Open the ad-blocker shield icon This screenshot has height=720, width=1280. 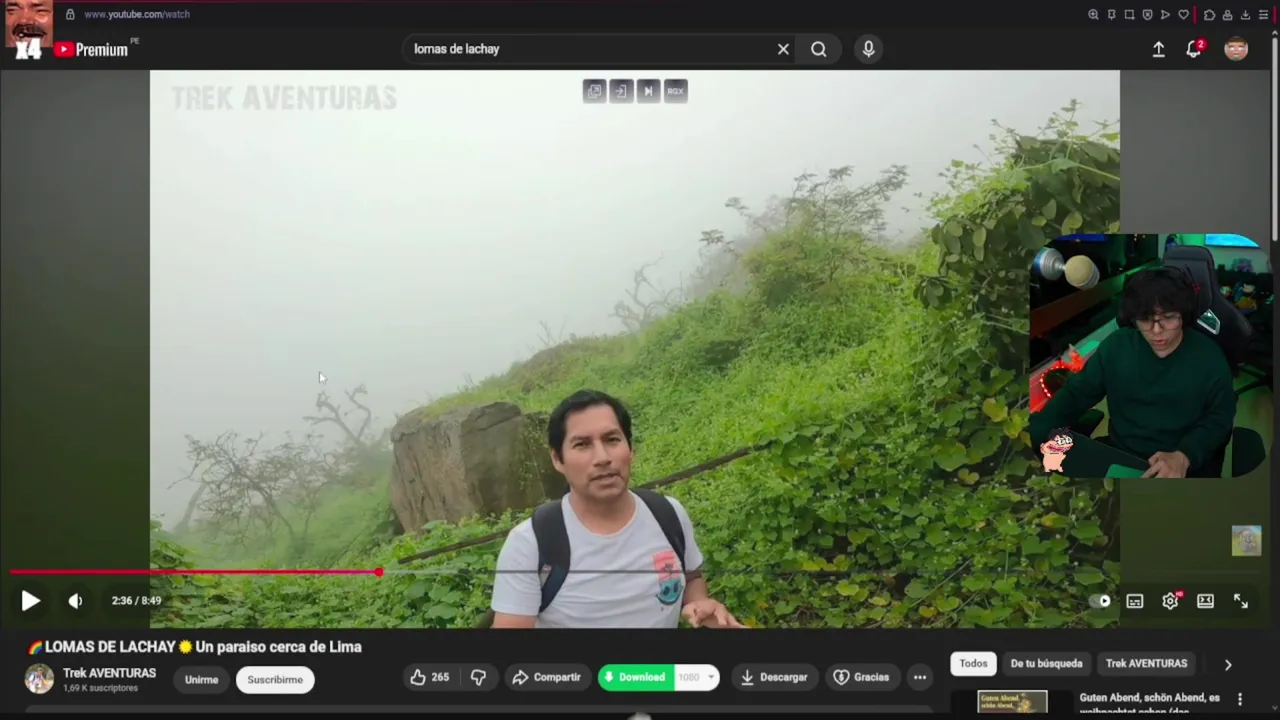click(x=1147, y=14)
